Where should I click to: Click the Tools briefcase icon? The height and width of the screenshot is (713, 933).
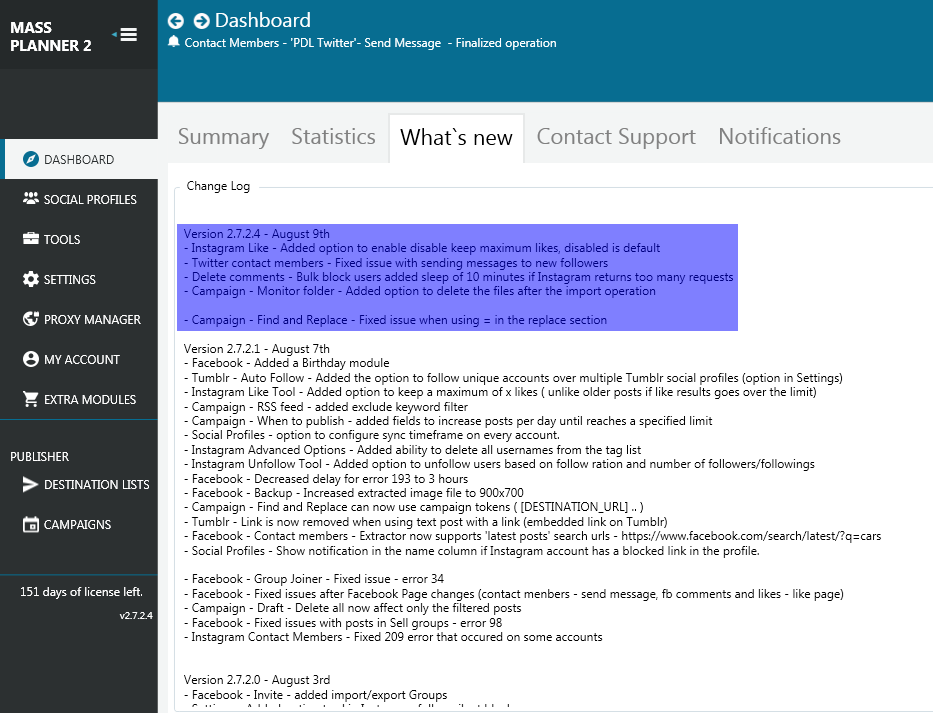[x=30, y=239]
